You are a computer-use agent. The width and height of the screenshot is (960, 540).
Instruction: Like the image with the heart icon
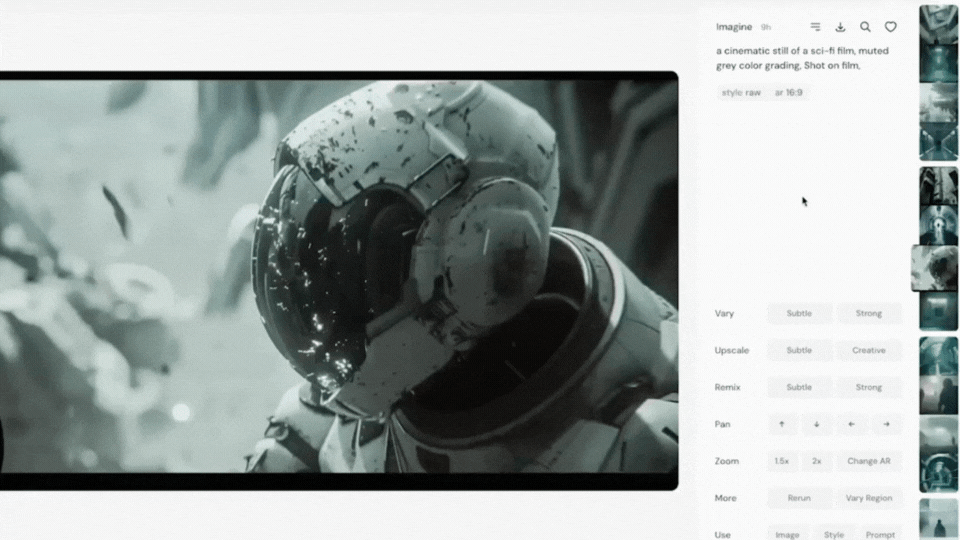[x=891, y=27]
